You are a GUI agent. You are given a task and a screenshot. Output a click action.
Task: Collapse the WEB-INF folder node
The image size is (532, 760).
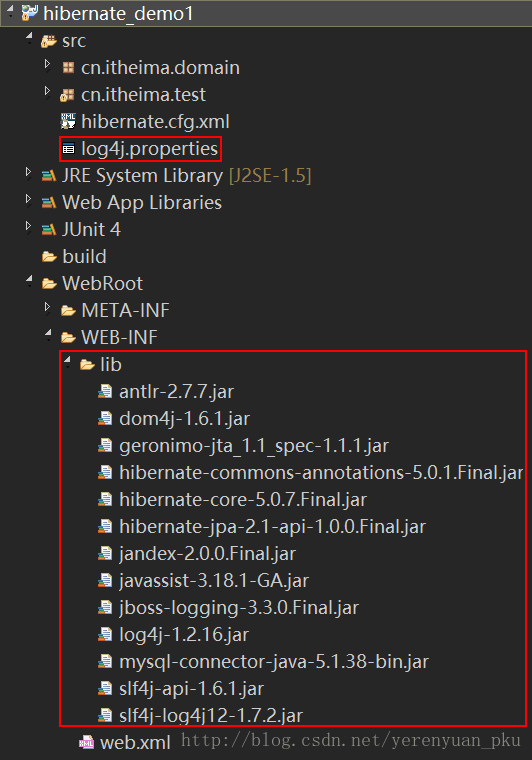click(x=48, y=333)
